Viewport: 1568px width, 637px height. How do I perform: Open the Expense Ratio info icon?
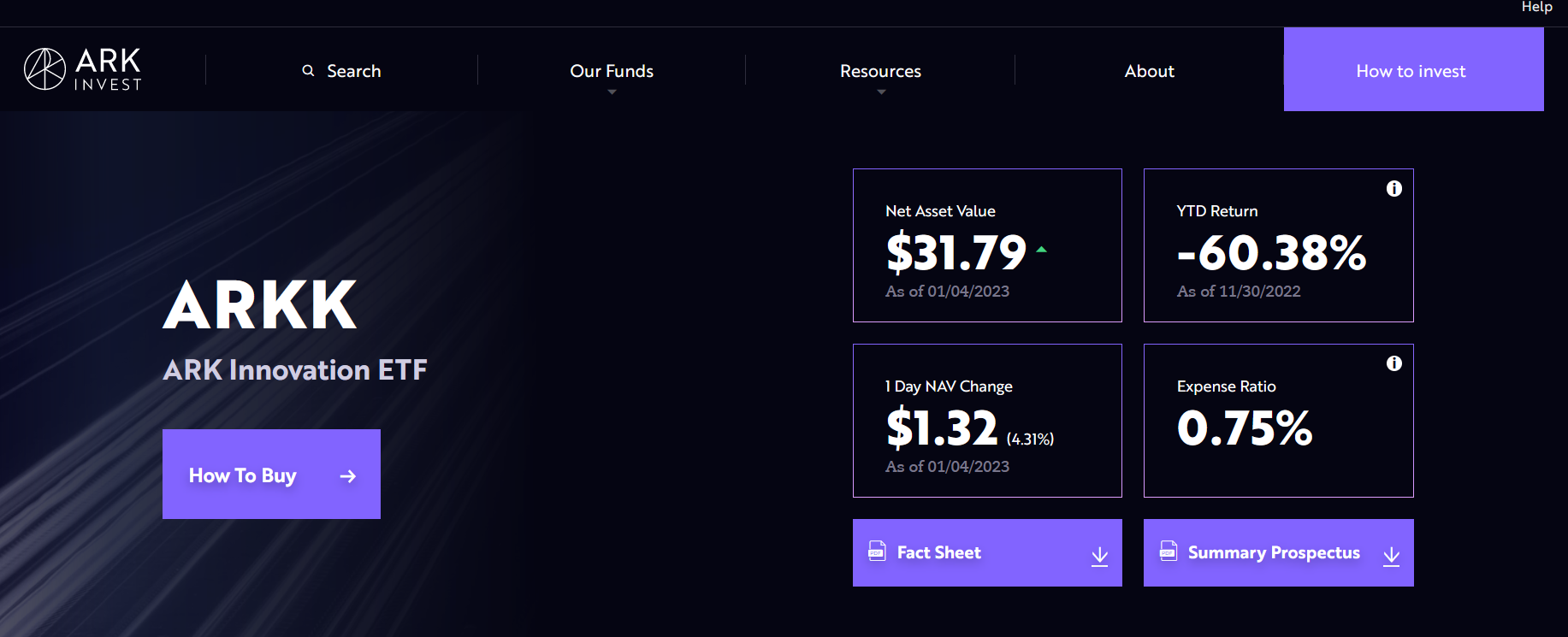tap(1393, 363)
